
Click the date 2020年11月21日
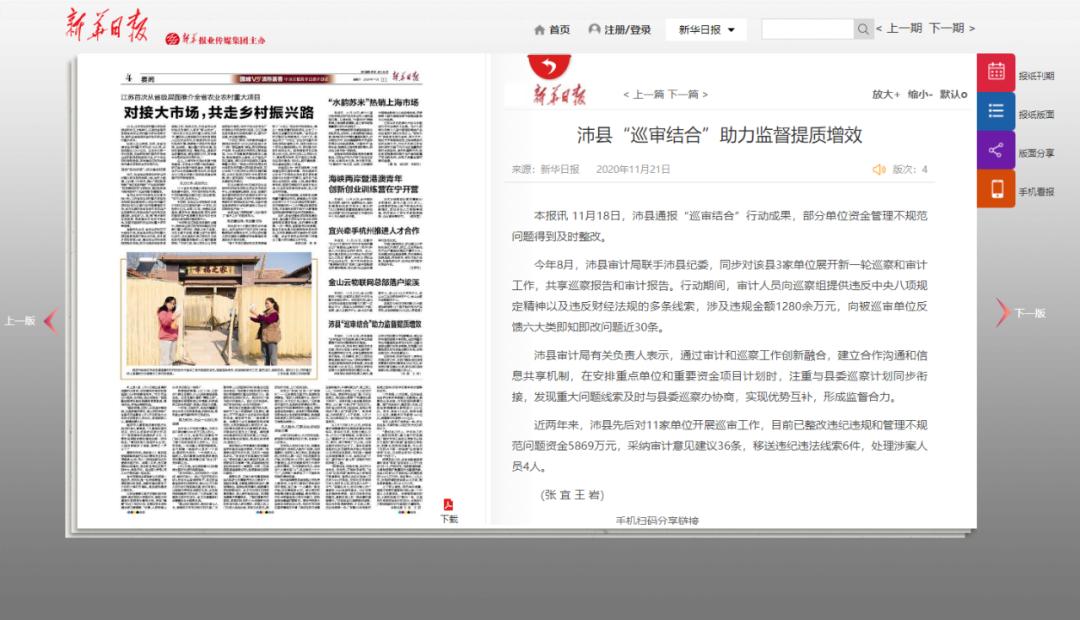(x=633, y=169)
